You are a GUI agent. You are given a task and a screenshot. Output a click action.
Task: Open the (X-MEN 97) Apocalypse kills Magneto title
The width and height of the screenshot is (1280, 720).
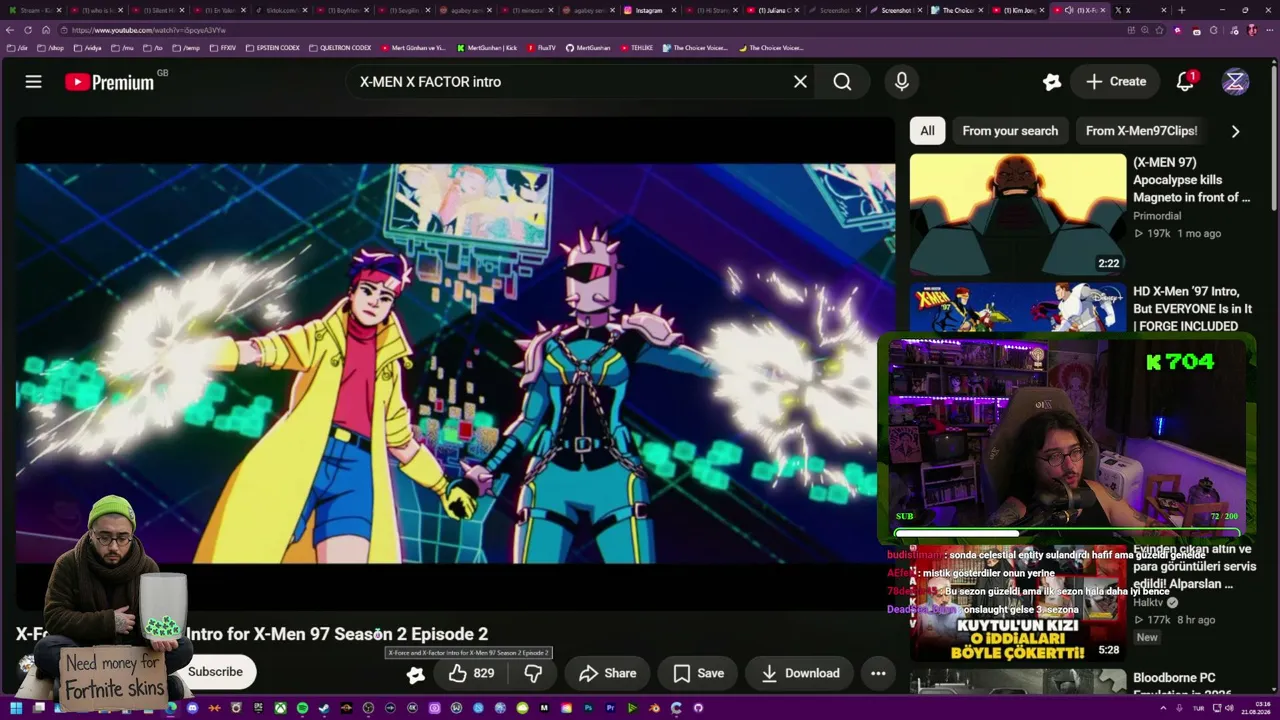(x=1192, y=180)
